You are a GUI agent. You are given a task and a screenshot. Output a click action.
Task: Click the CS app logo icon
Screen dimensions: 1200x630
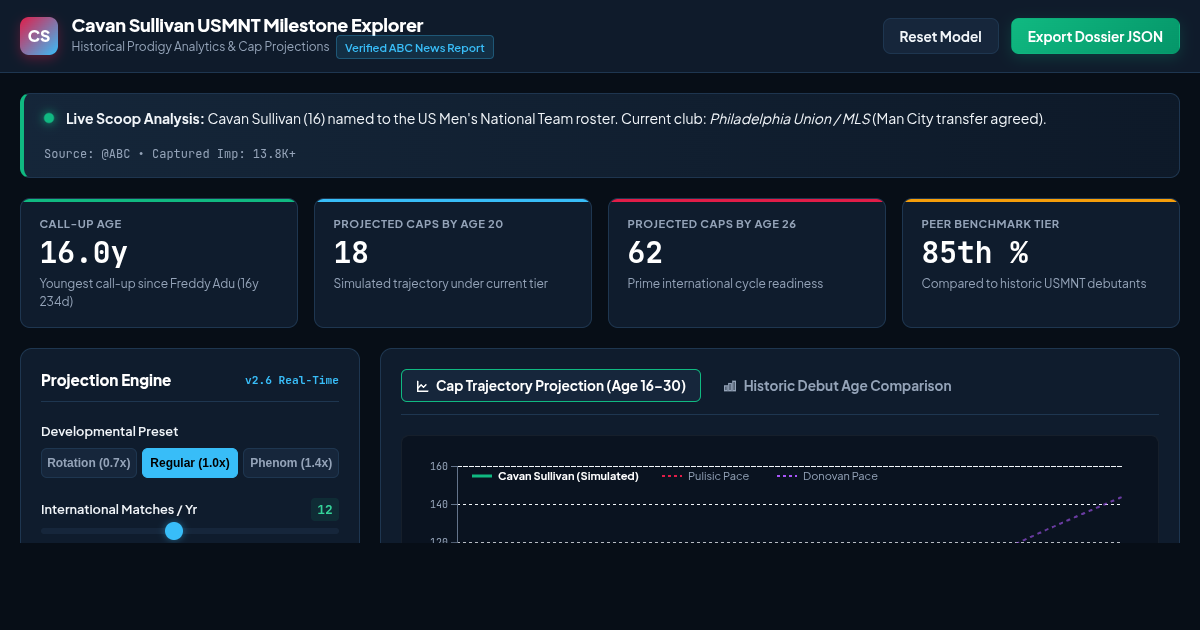pos(39,36)
